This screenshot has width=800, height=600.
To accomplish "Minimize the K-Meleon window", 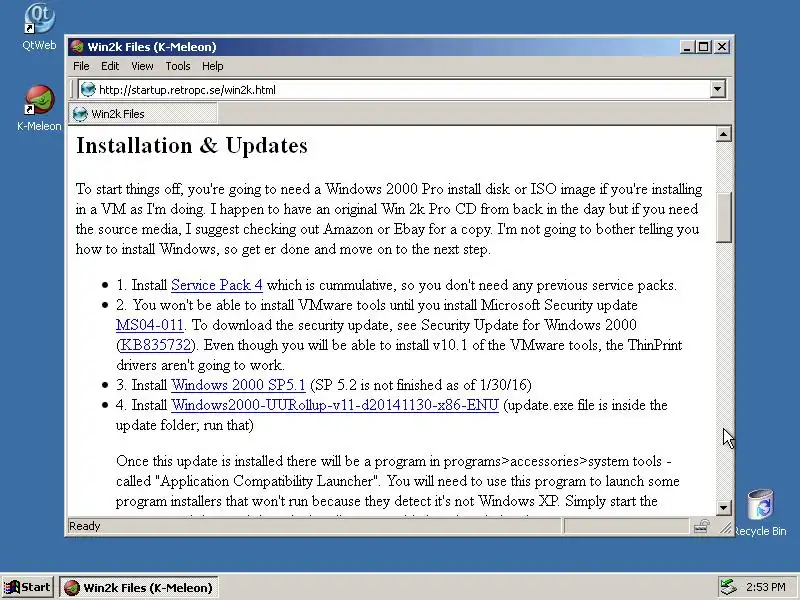I will click(687, 47).
